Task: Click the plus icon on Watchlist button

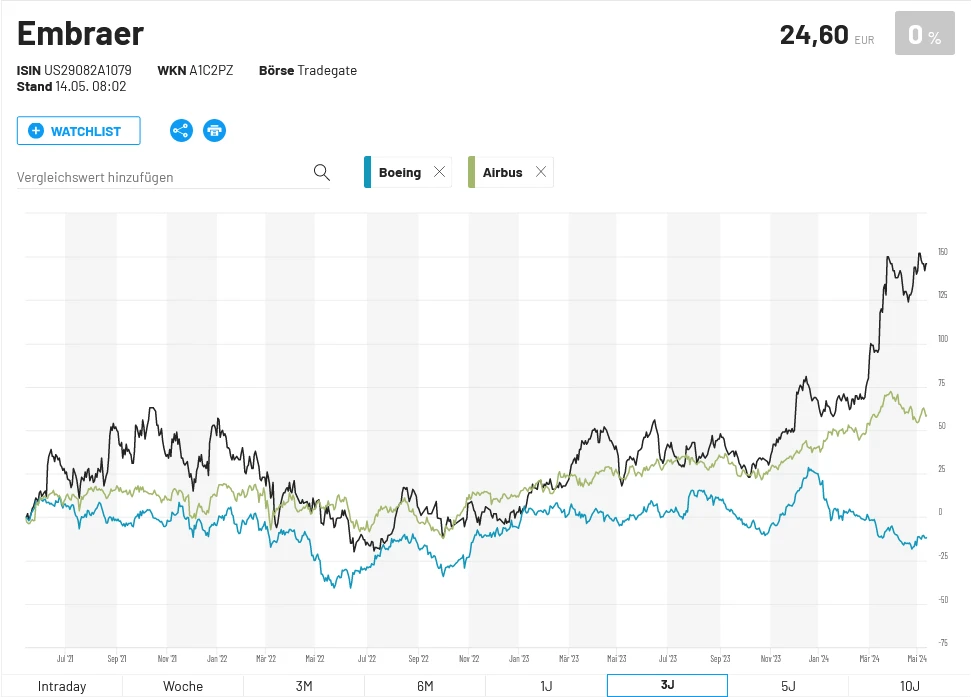Action: 36,131
